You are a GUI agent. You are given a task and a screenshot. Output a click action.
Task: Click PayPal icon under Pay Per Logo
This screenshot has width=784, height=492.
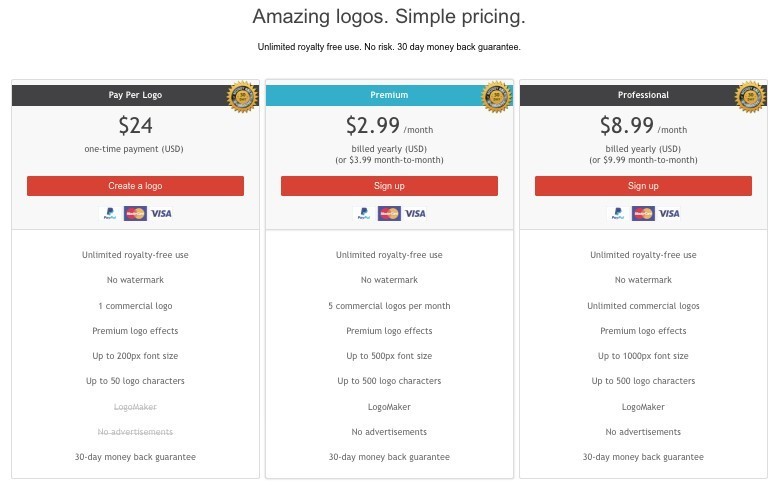pyautogui.click(x=110, y=214)
